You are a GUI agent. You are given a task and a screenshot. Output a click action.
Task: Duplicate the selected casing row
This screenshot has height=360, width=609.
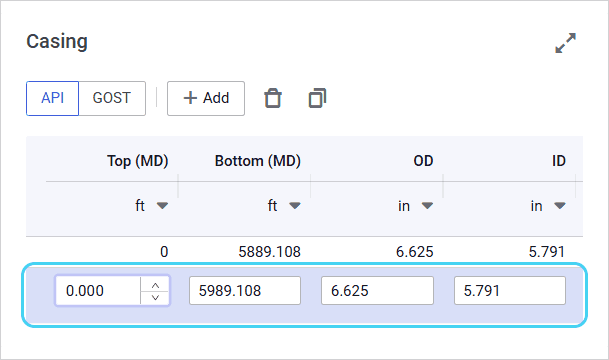tap(317, 98)
